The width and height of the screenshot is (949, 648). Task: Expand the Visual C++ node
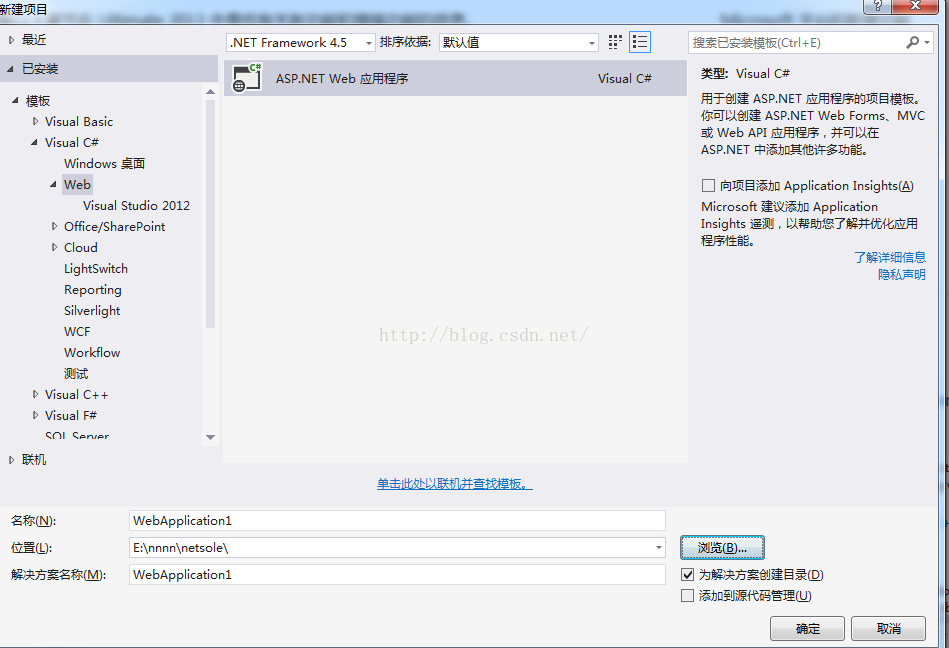(35, 394)
